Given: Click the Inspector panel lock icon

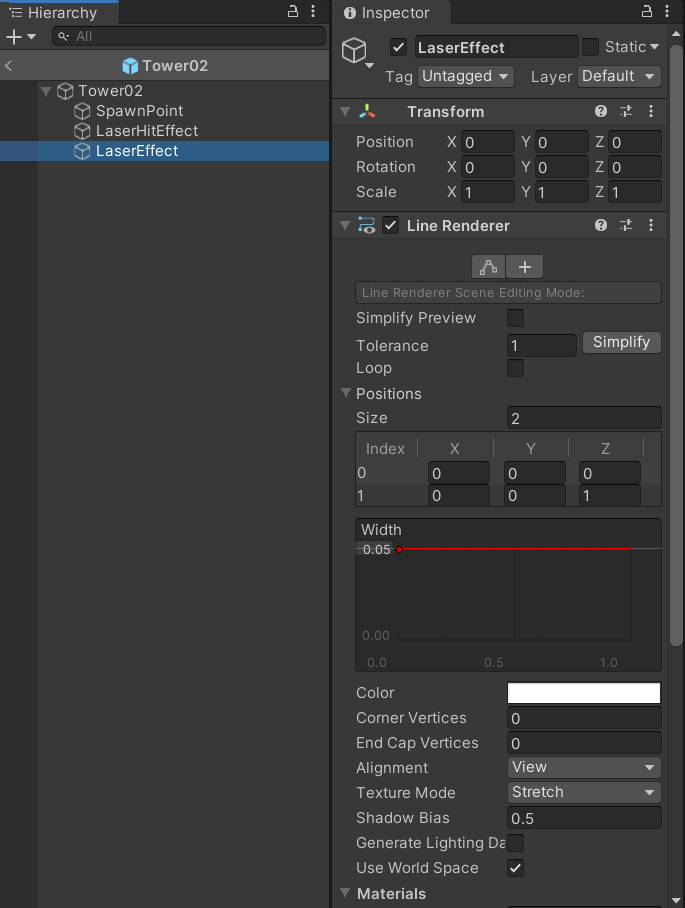Looking at the screenshot, I should [x=647, y=12].
